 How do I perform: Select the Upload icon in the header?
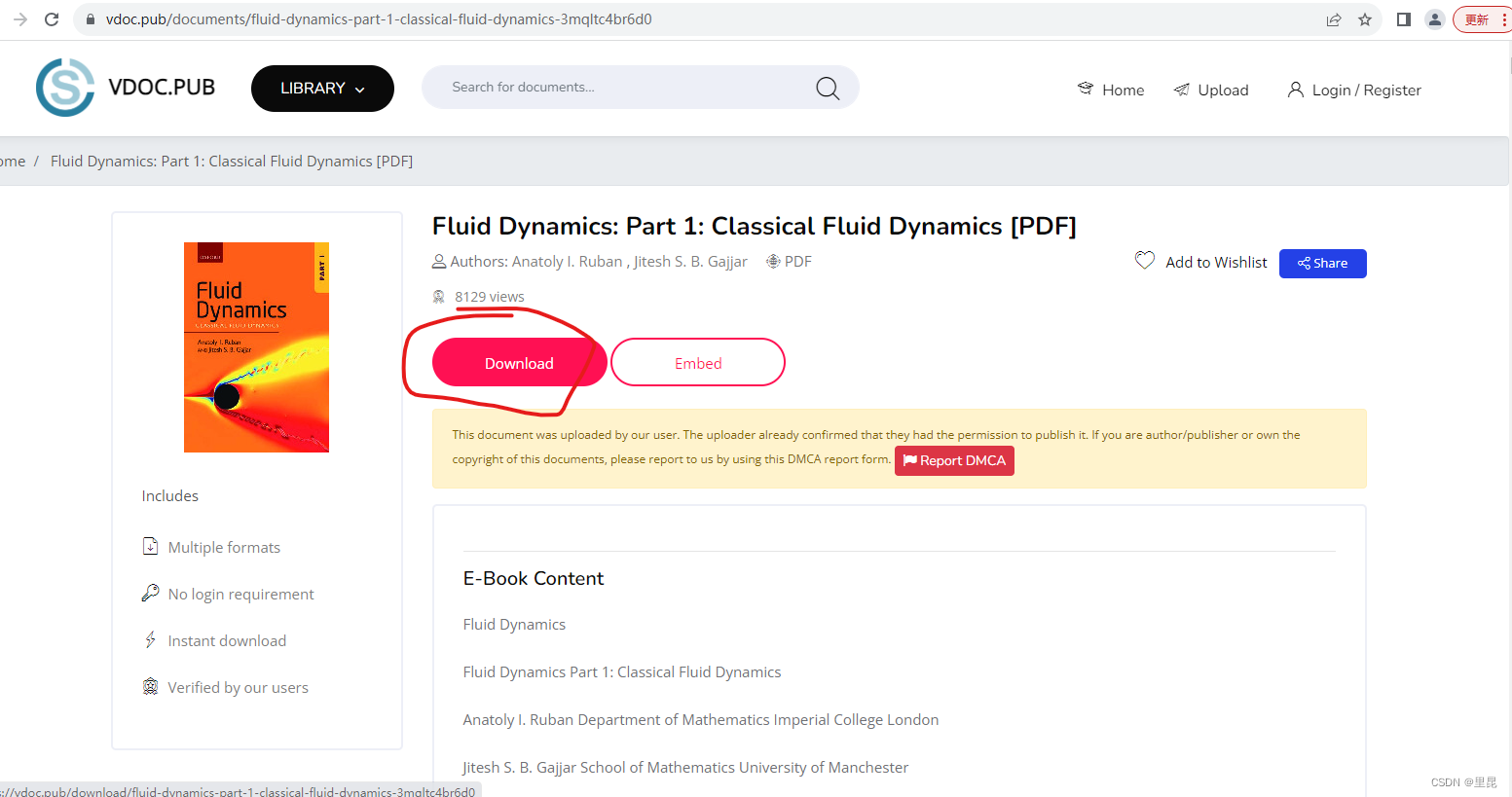(1181, 89)
